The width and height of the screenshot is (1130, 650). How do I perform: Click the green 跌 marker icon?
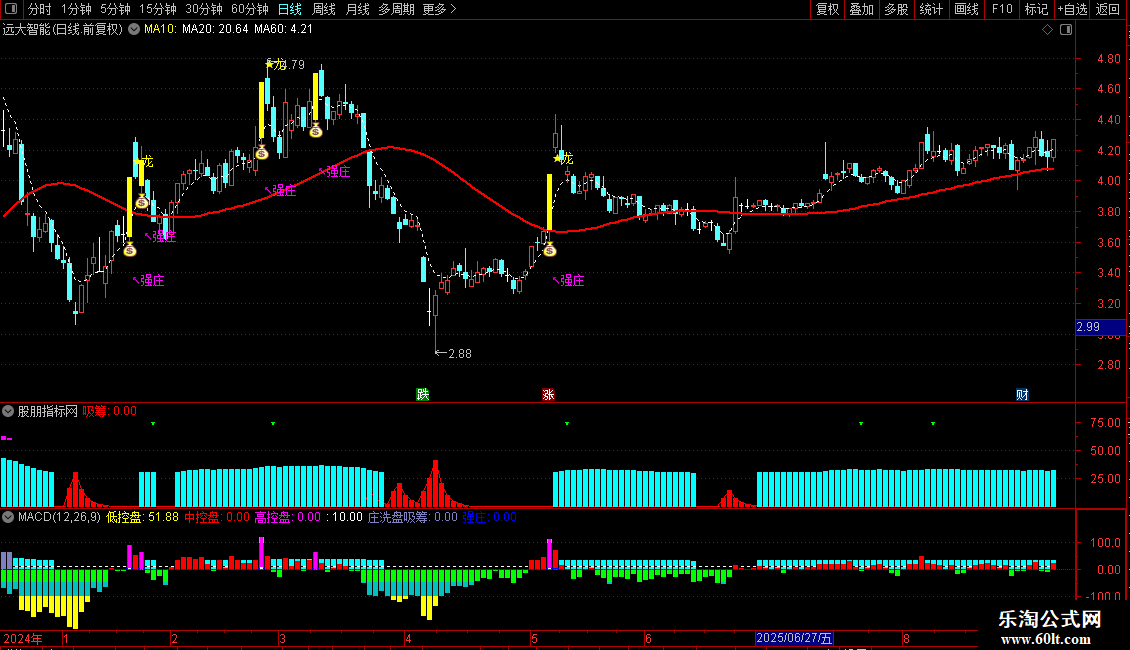click(x=423, y=394)
